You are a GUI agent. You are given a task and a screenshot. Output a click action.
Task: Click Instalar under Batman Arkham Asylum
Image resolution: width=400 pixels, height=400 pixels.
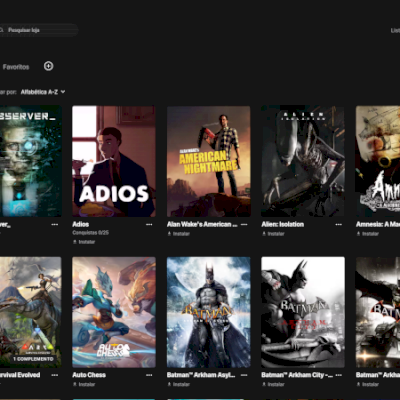pos(179,384)
